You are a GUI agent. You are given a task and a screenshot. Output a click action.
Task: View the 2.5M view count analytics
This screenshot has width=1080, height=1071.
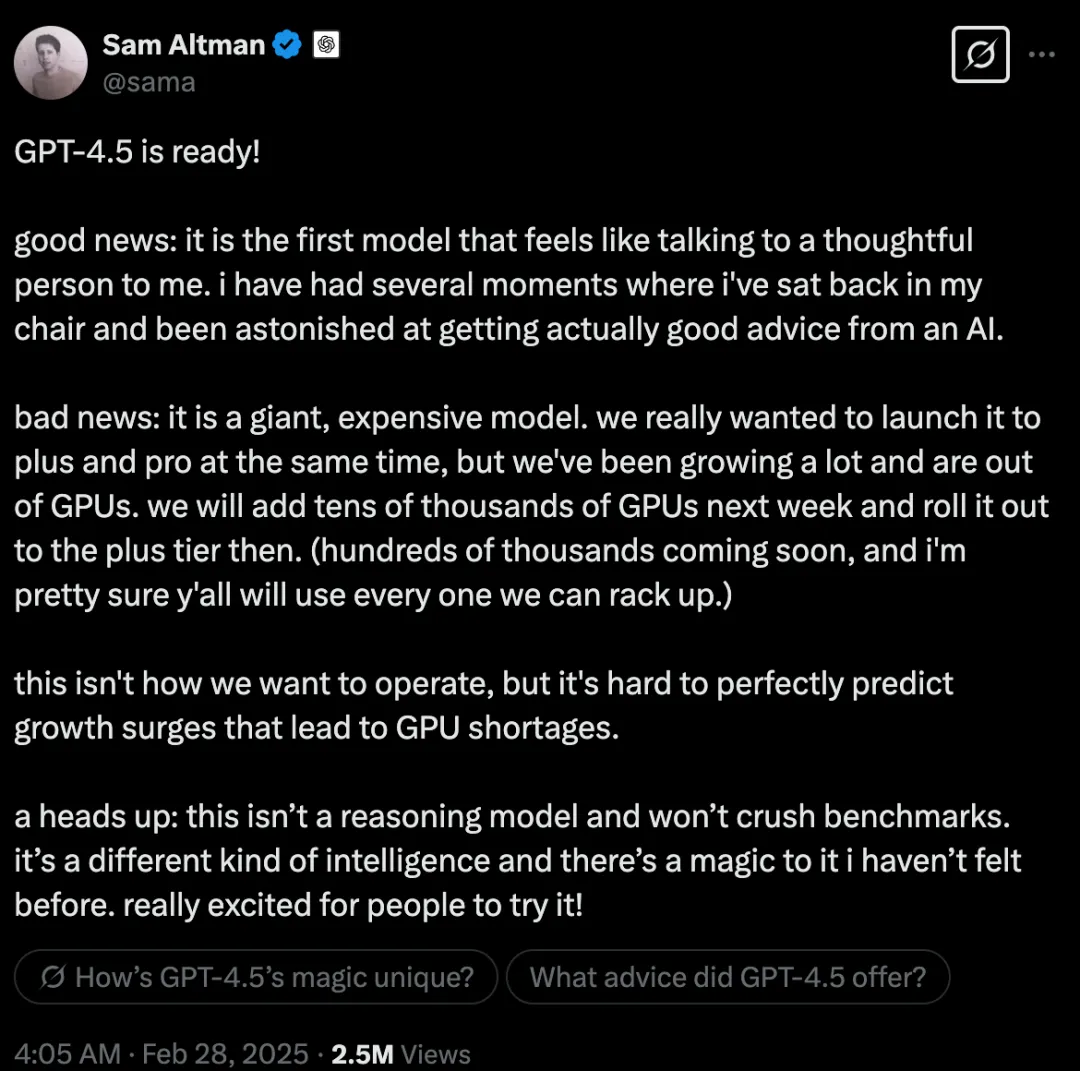click(362, 1054)
